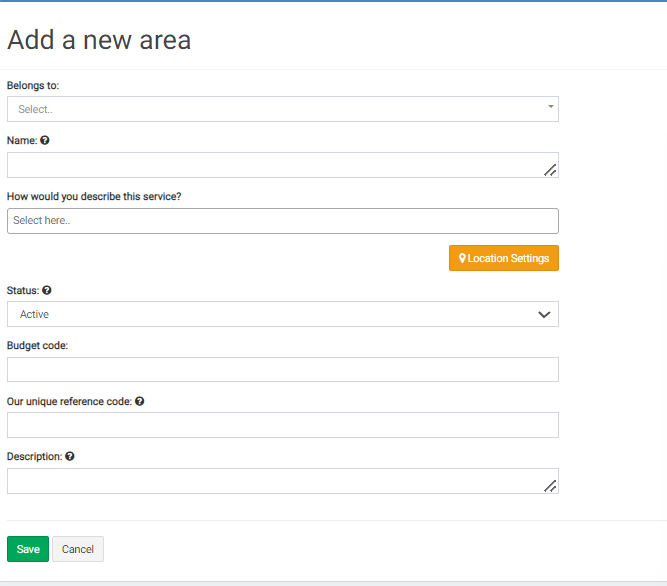
Task: Click the chevron arrow of the Status dropdown
Action: click(x=544, y=314)
